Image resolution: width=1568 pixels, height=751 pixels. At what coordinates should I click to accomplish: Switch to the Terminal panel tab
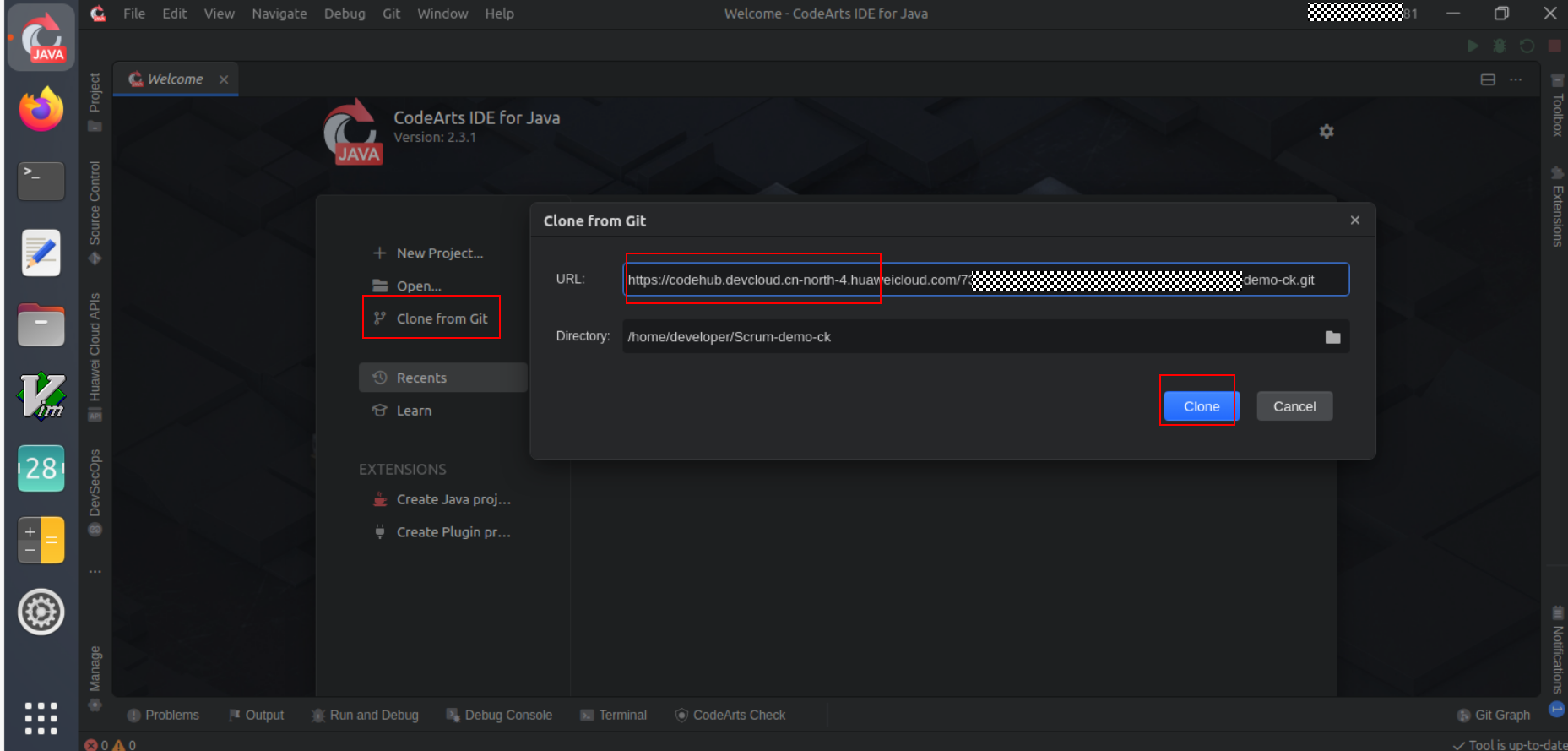tap(614, 715)
